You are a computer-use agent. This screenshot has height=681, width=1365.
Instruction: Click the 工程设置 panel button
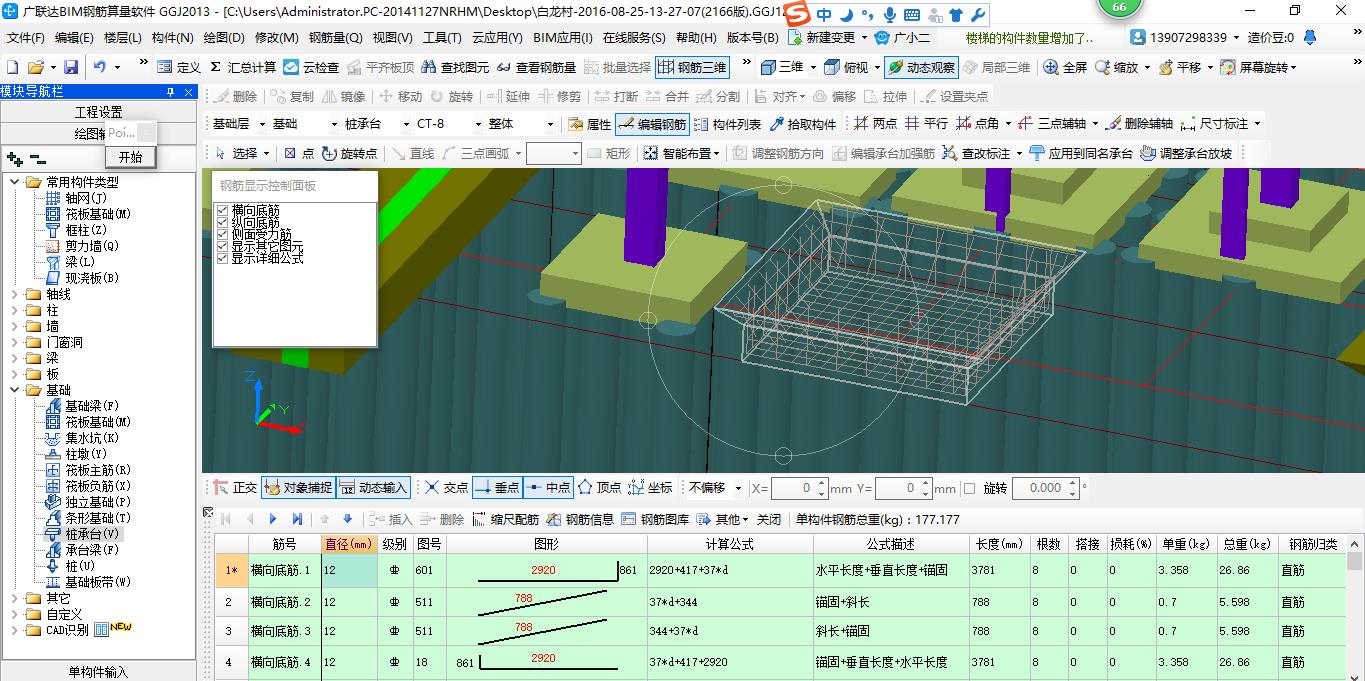[x=98, y=112]
